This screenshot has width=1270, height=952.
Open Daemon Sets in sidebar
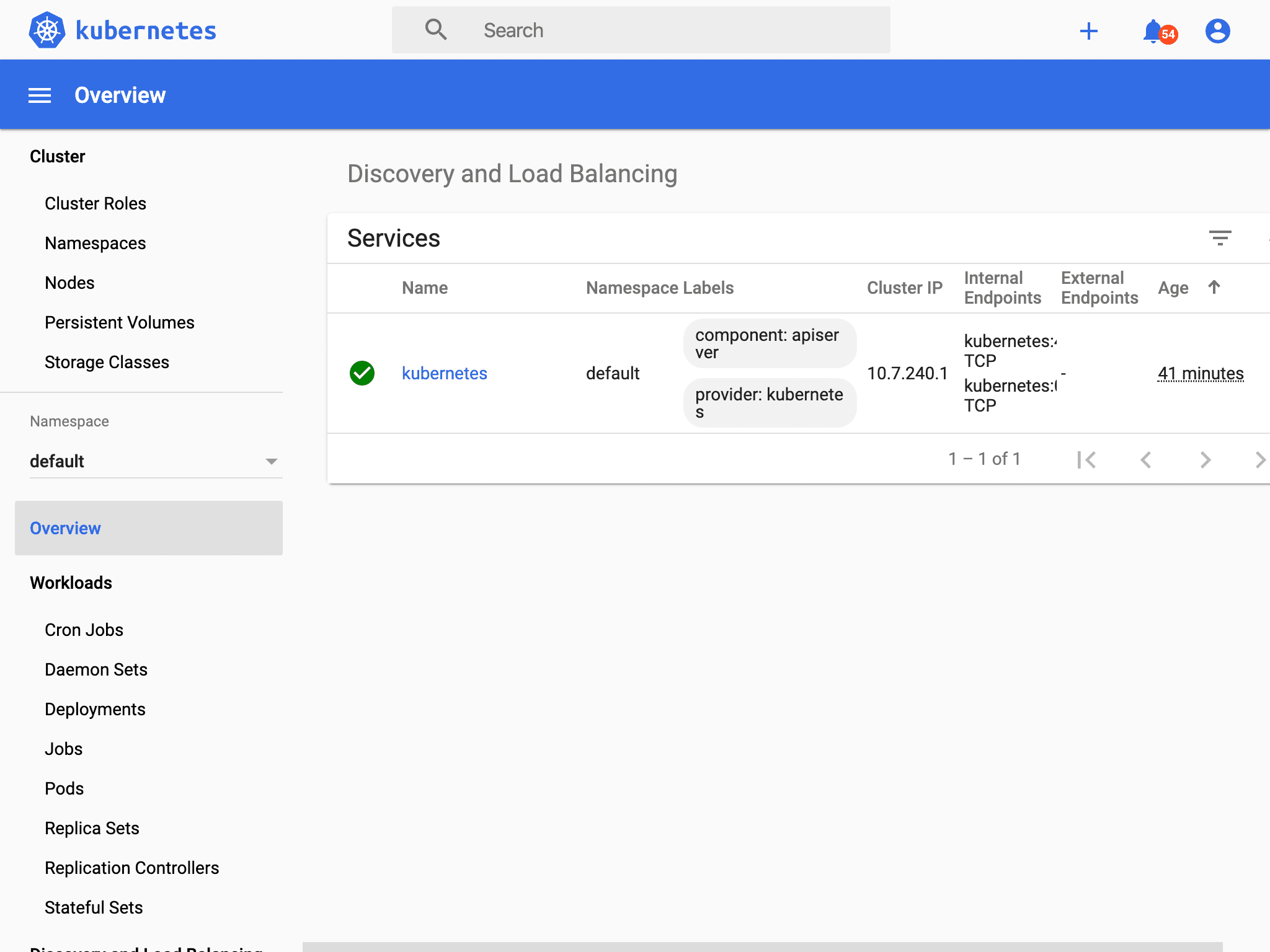tap(96, 669)
